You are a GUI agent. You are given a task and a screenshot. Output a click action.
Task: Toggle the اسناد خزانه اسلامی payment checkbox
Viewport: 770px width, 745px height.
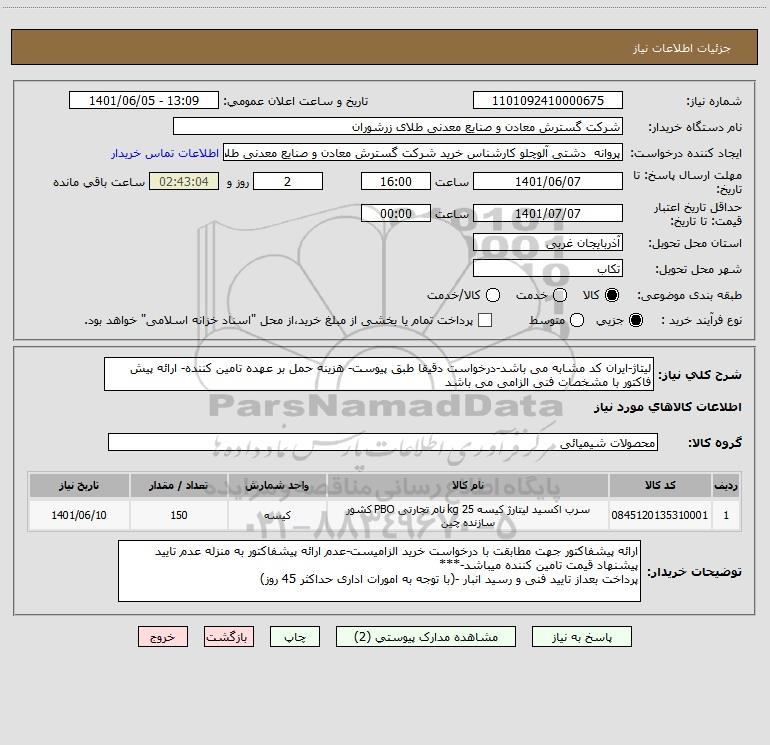pos(485,320)
